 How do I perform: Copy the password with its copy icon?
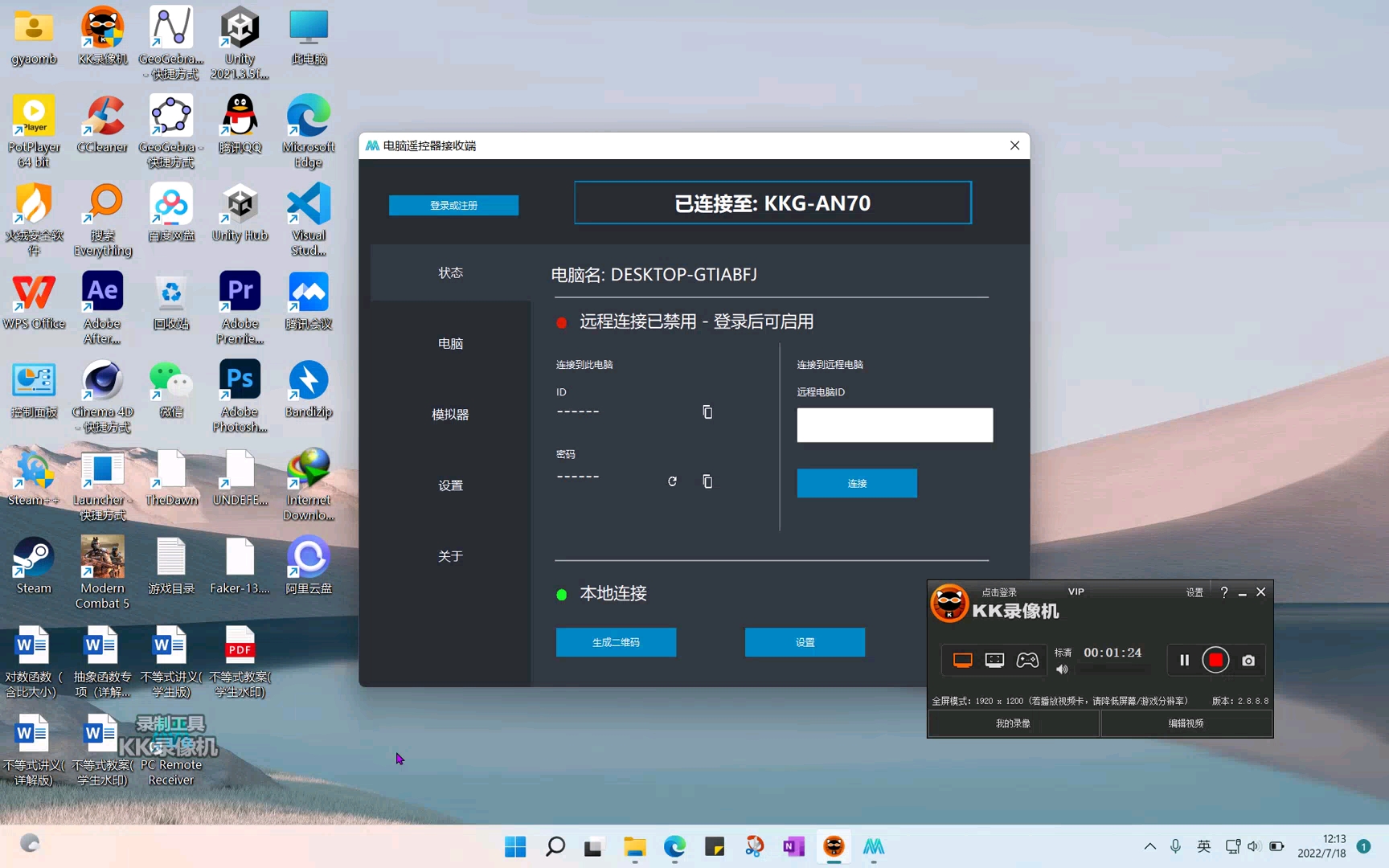click(707, 481)
